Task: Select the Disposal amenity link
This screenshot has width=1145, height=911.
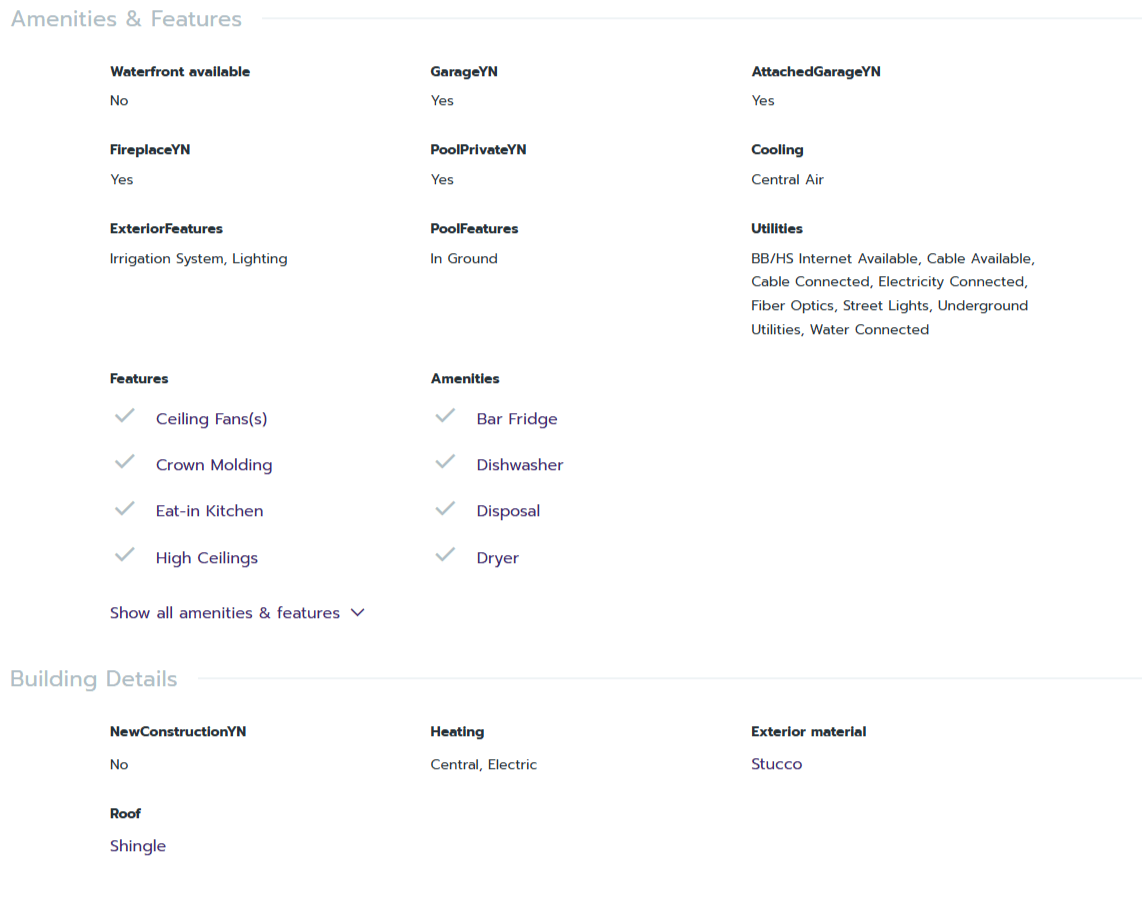Action: pos(508,511)
